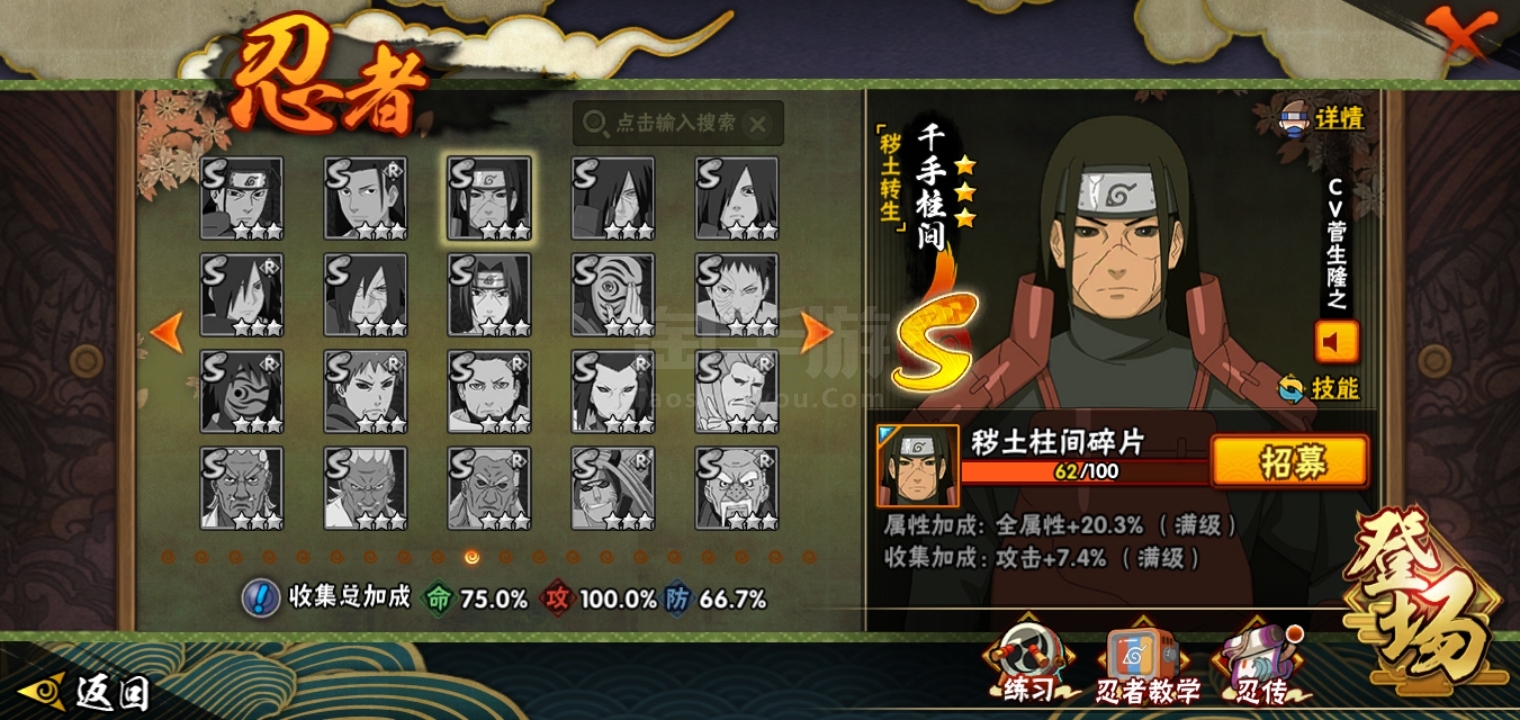Click 秽土柱间碎片 fragment progress bar
The image size is (1520, 720).
point(1084,471)
